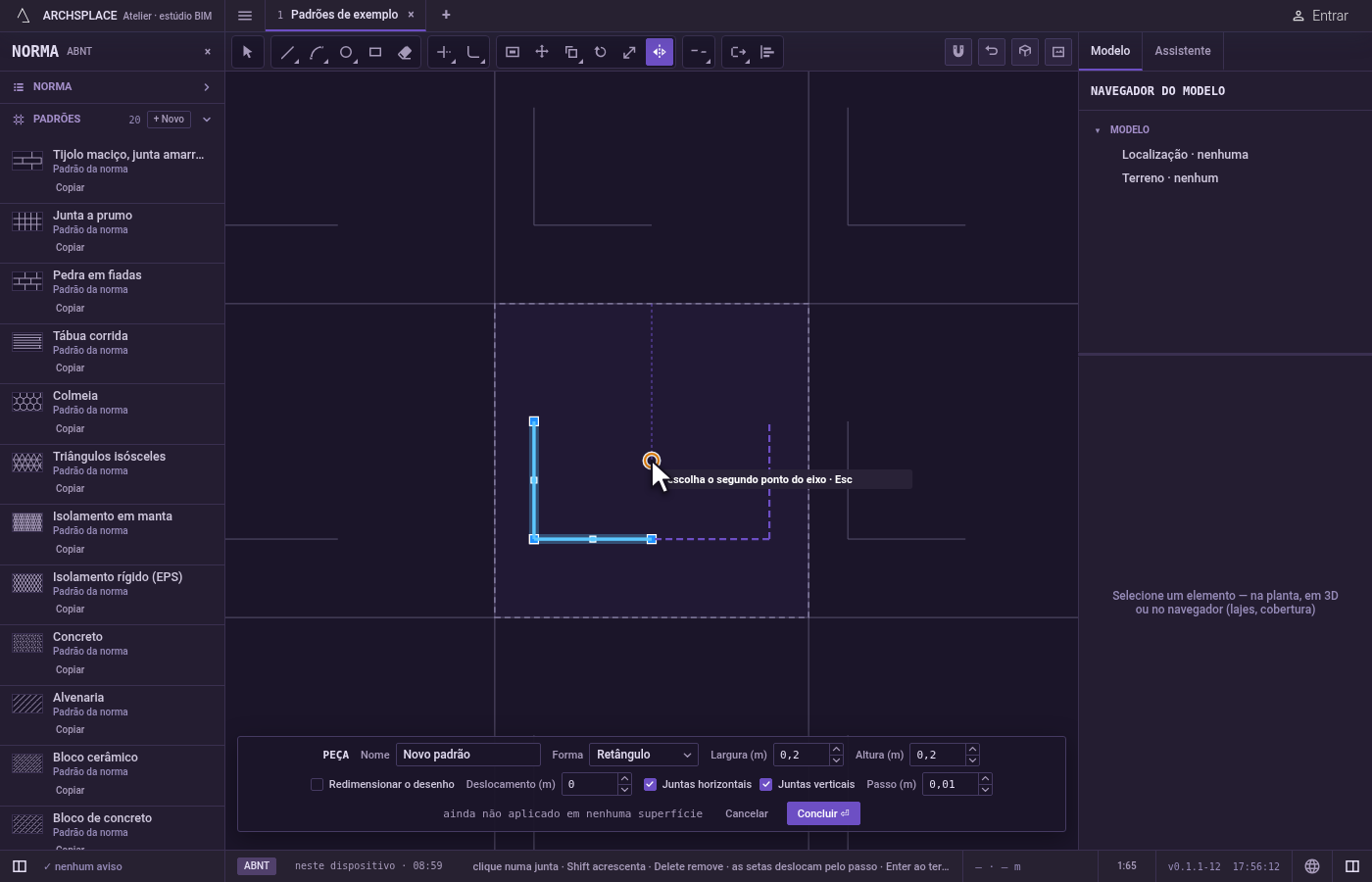Select the Modelo tab
This screenshot has height=882, width=1372.
[1110, 51]
